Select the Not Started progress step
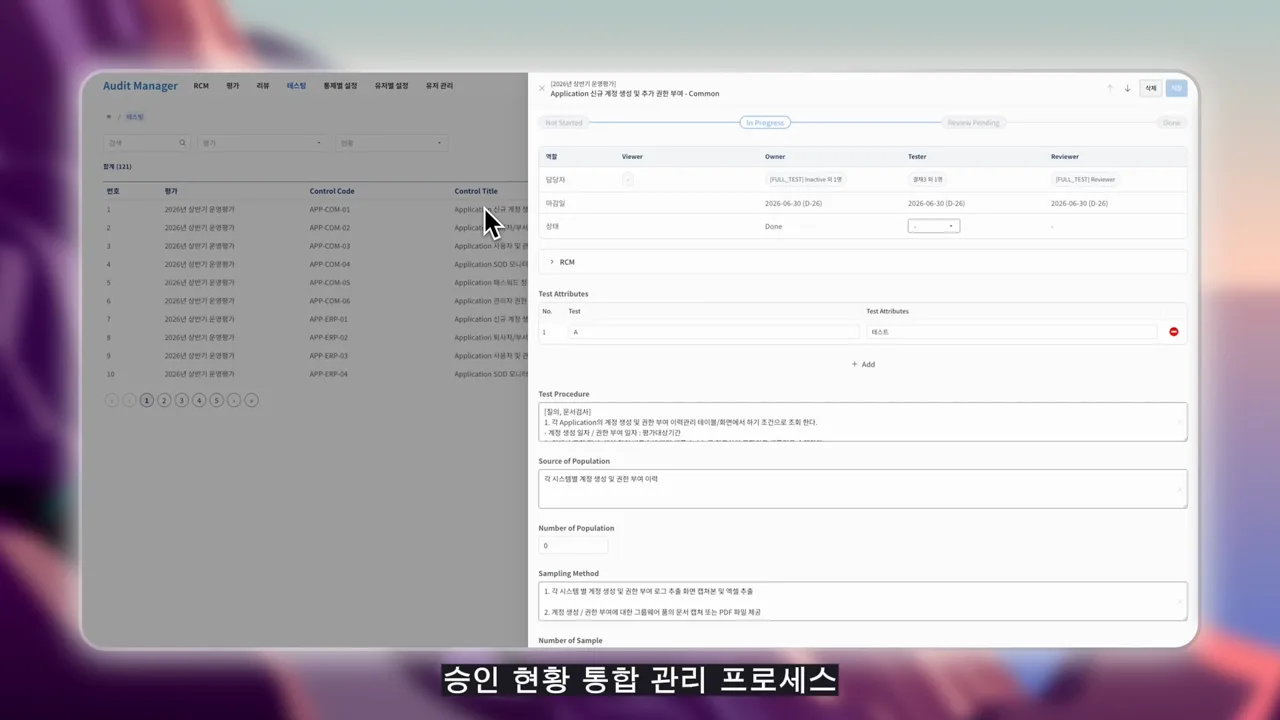The image size is (1280, 720). [x=563, y=122]
